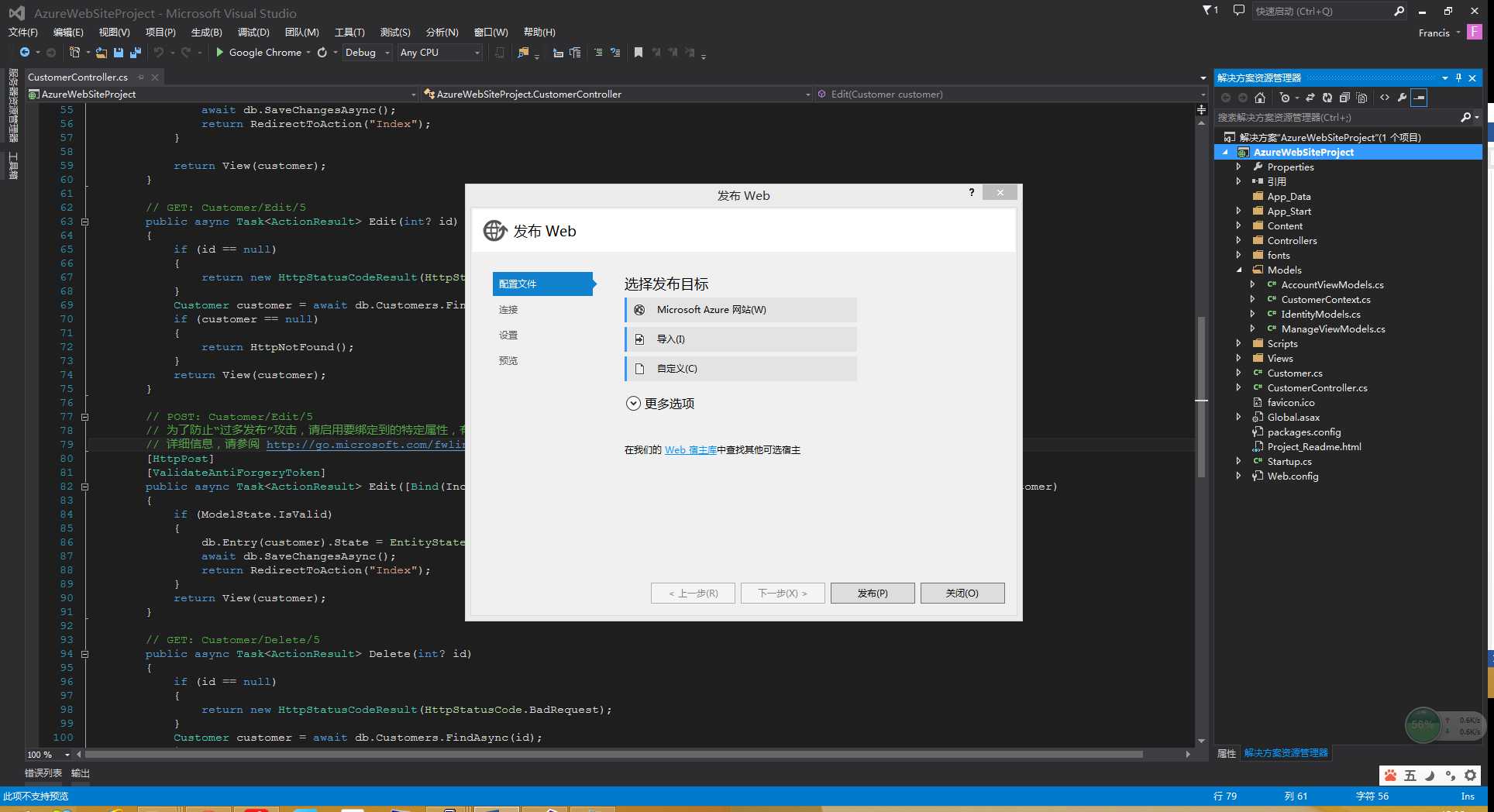Click the Properties wrench icon in Solution Explorer
The height and width of the screenshot is (812, 1494).
click(x=1402, y=98)
